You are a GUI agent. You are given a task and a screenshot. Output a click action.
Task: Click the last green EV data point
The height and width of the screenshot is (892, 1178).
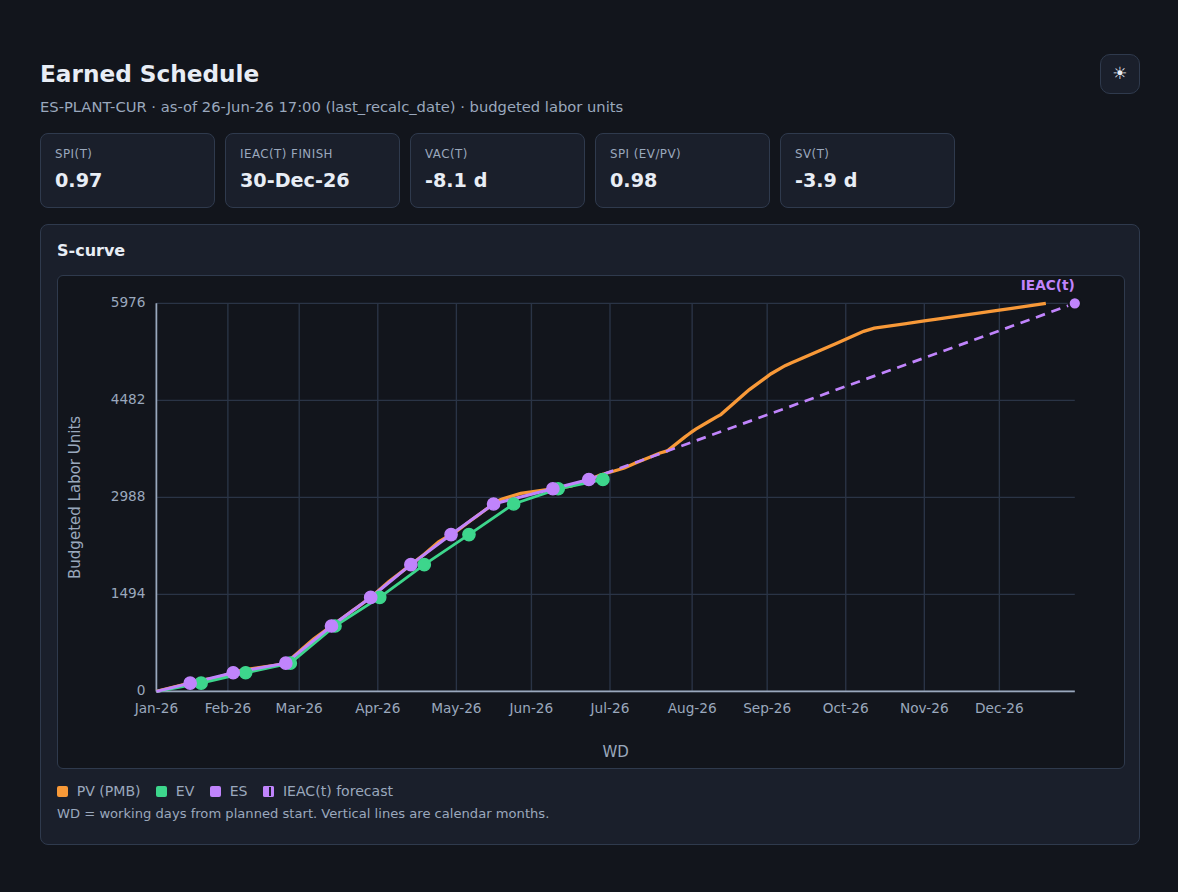(603, 479)
